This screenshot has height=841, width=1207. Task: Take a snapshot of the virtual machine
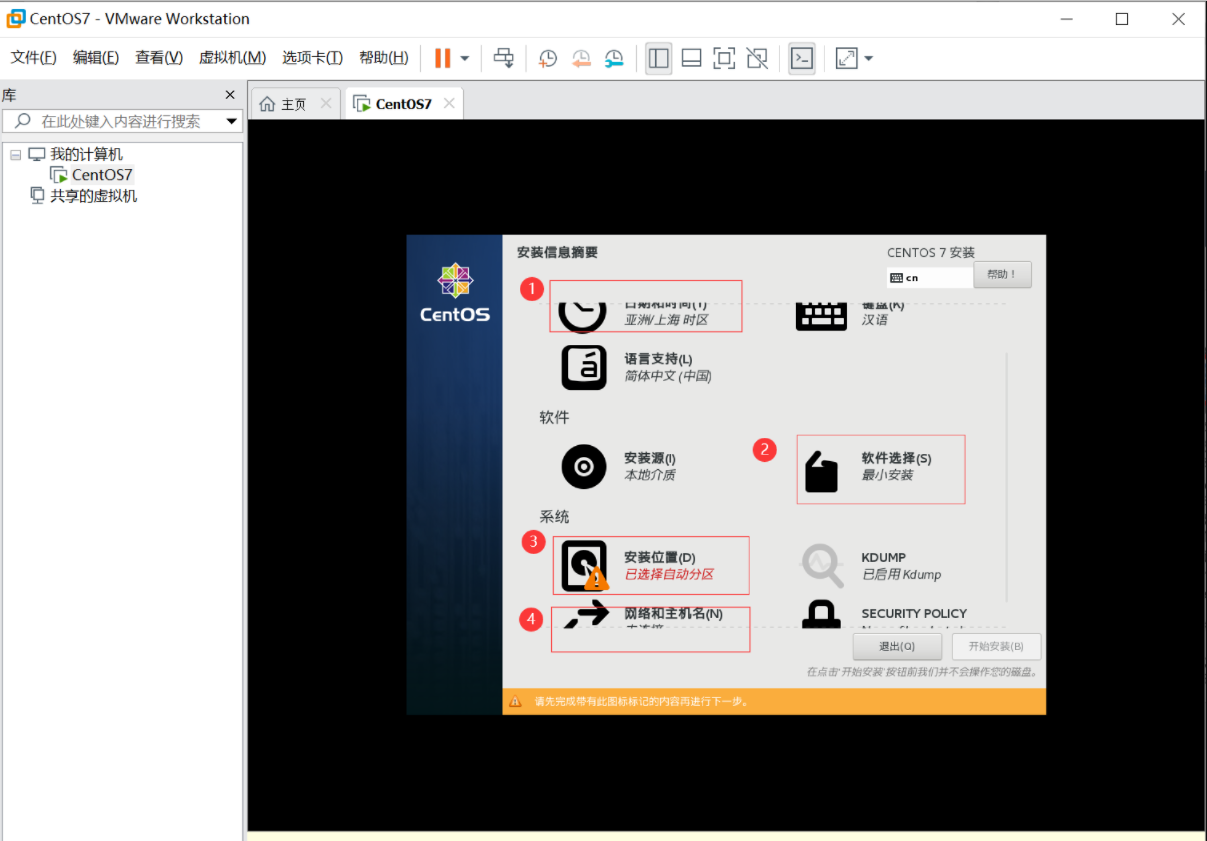coord(548,58)
